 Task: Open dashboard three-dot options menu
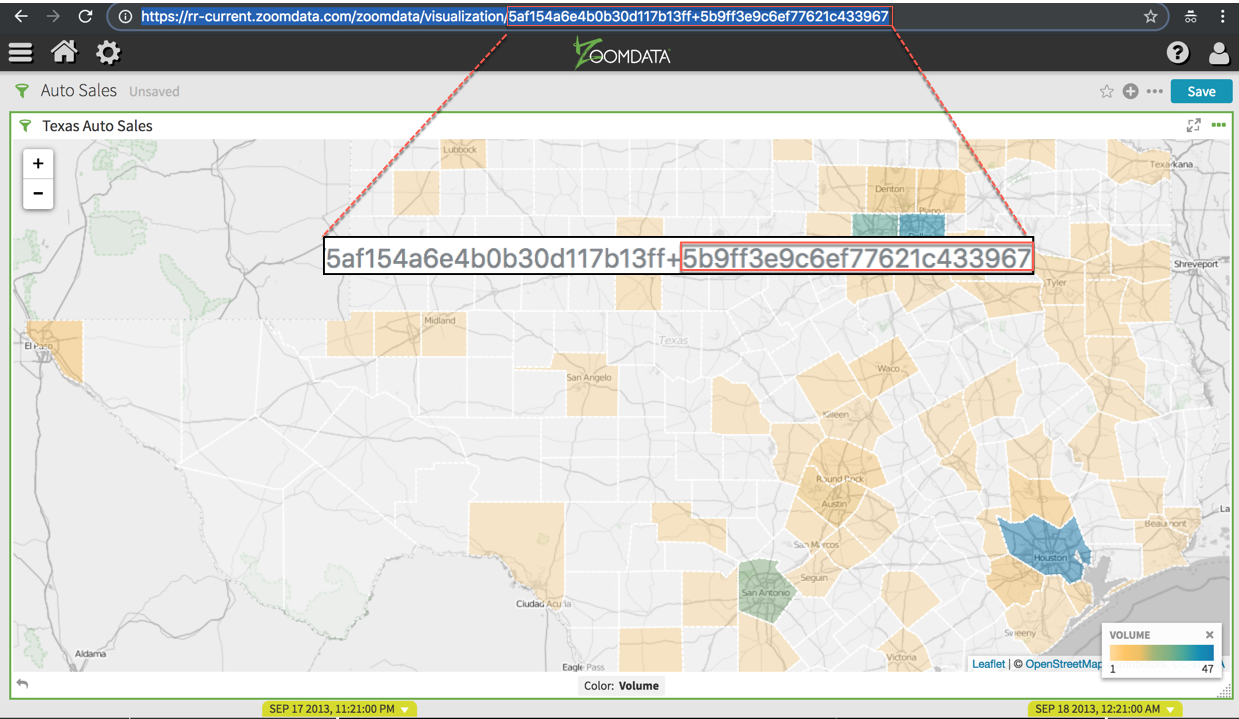pyautogui.click(x=1155, y=91)
